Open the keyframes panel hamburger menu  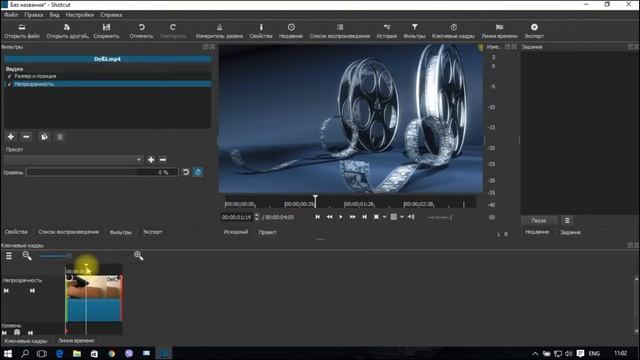tap(9, 256)
